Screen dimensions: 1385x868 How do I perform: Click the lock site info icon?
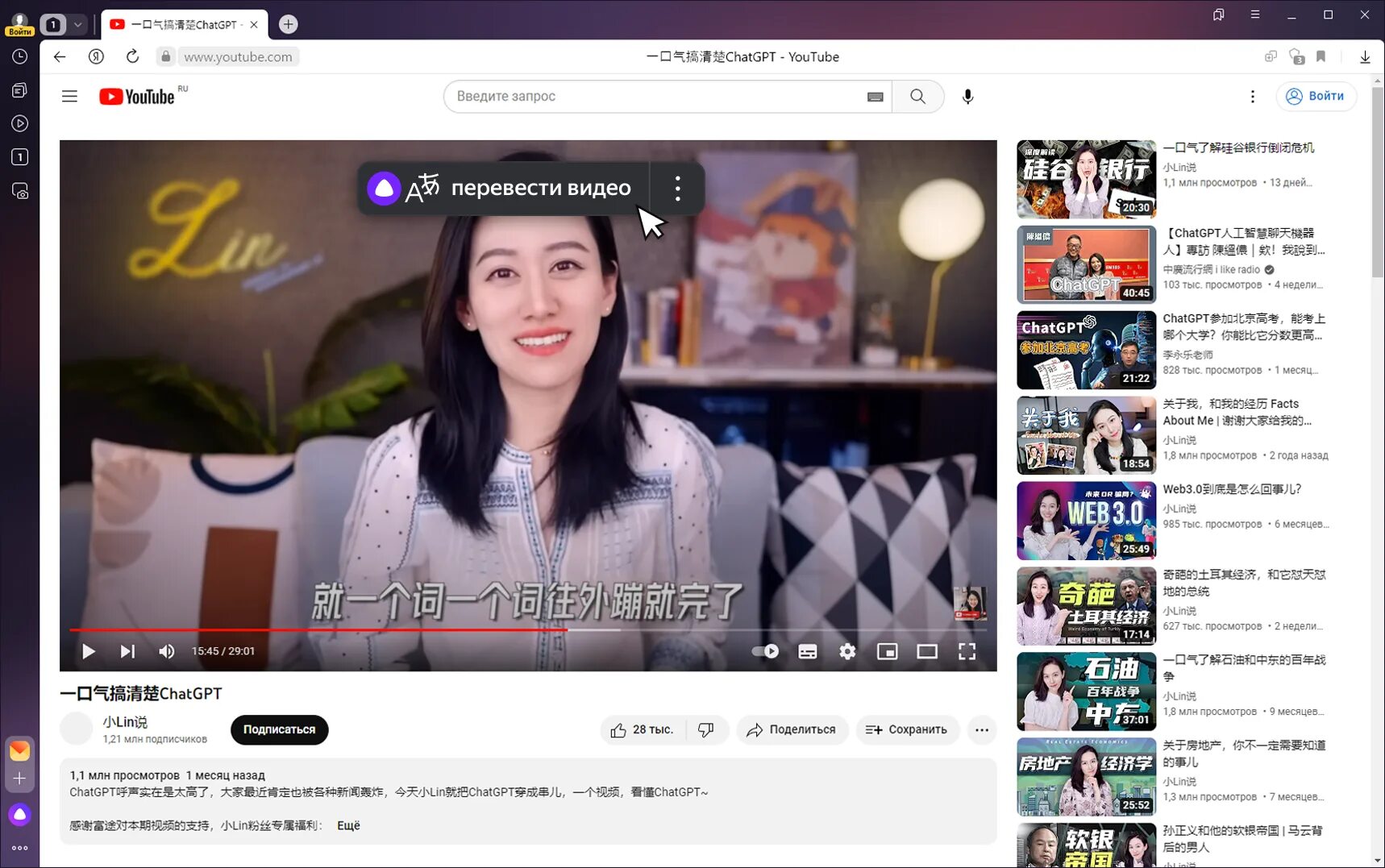(165, 56)
